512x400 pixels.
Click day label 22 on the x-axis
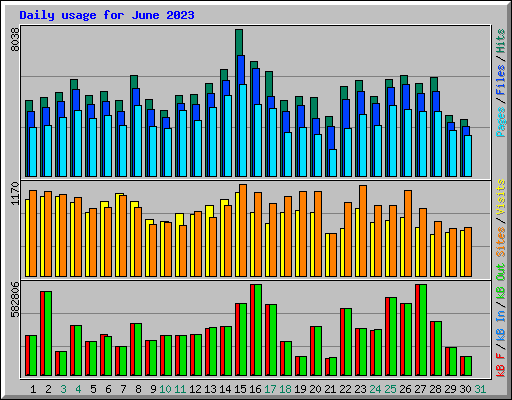(x=345, y=389)
